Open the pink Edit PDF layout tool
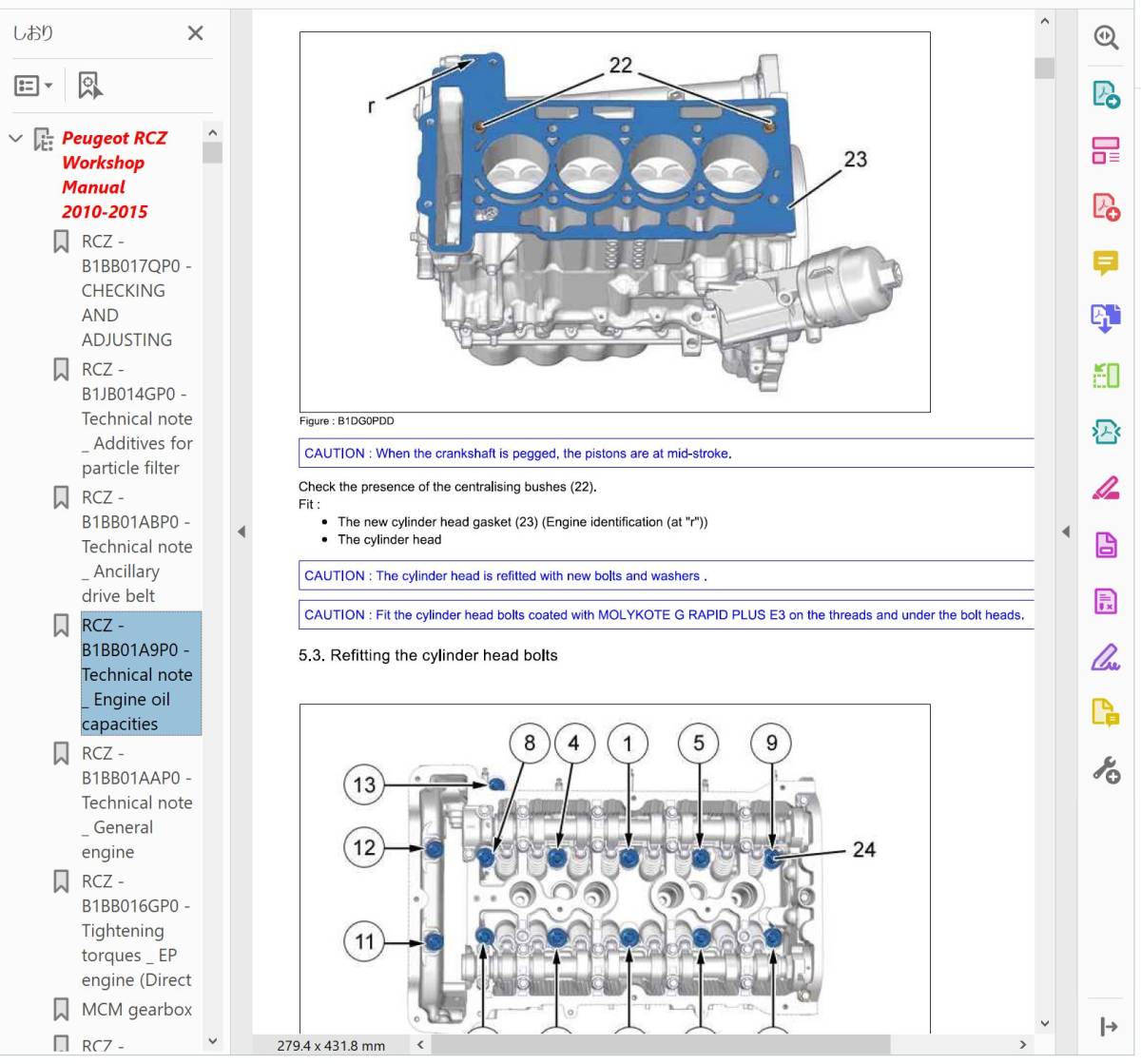Screen dimensions: 1141x1064 1105,150
